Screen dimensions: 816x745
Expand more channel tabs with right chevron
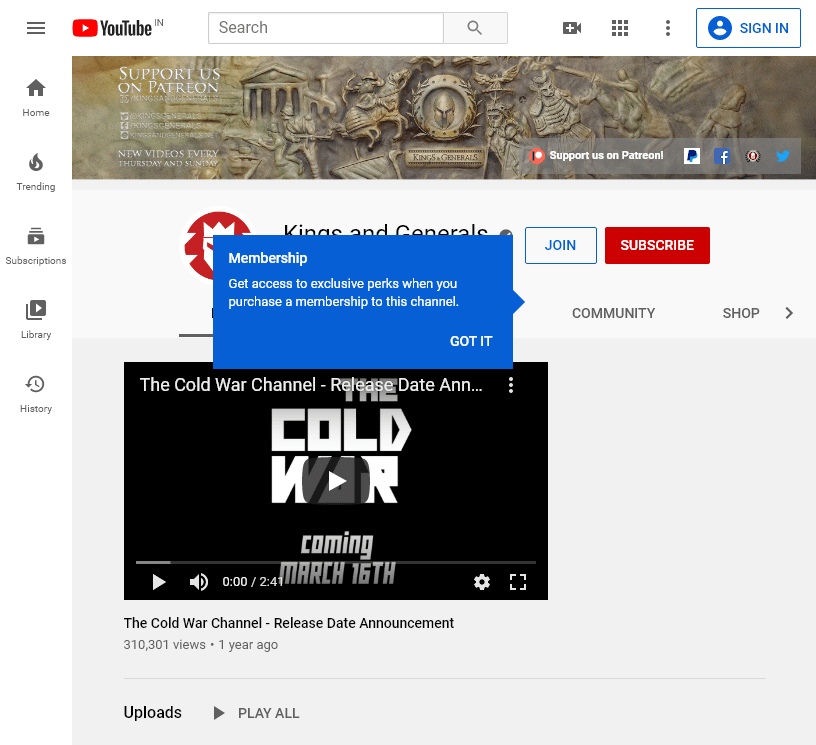point(789,313)
